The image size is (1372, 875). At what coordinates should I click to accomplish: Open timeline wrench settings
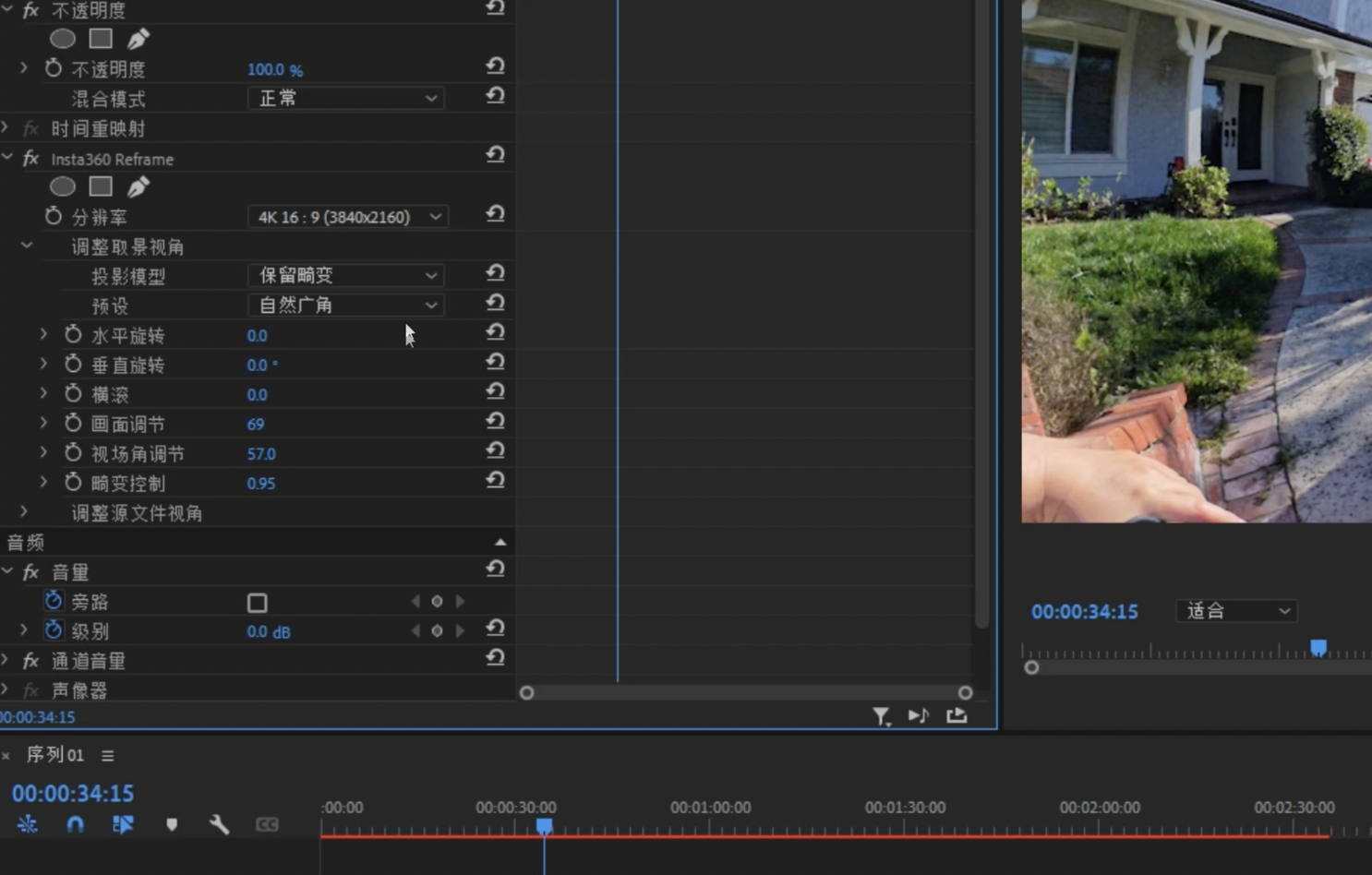219,824
